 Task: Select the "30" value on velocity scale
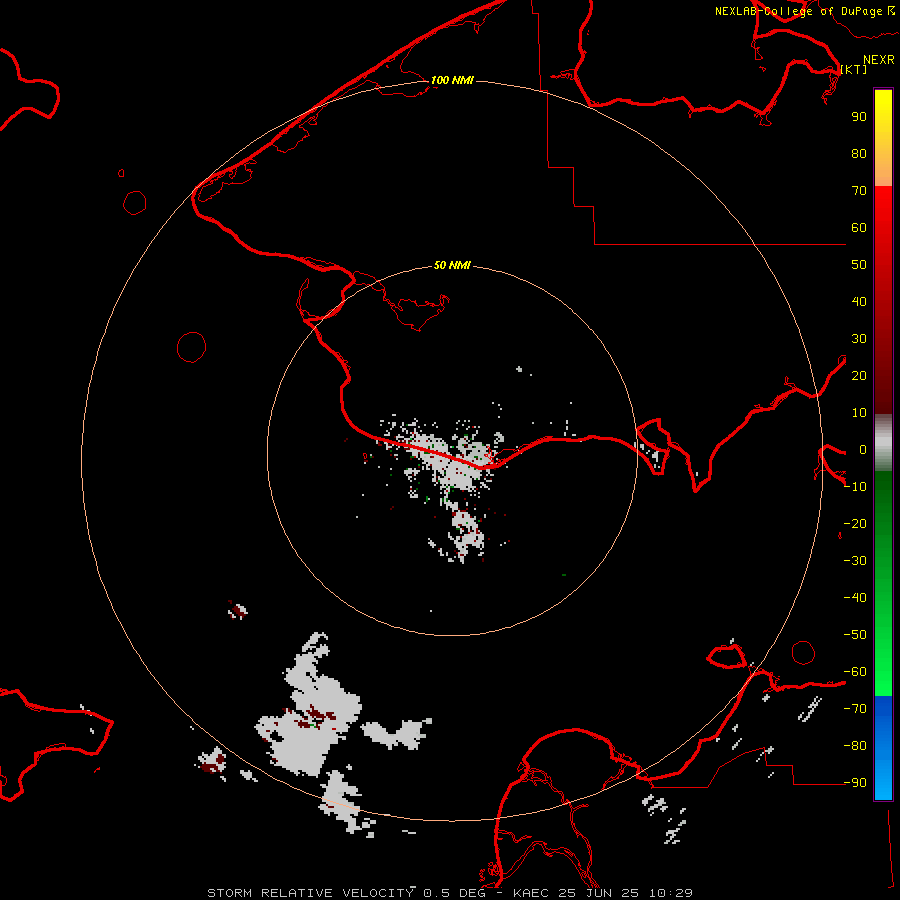point(859,339)
